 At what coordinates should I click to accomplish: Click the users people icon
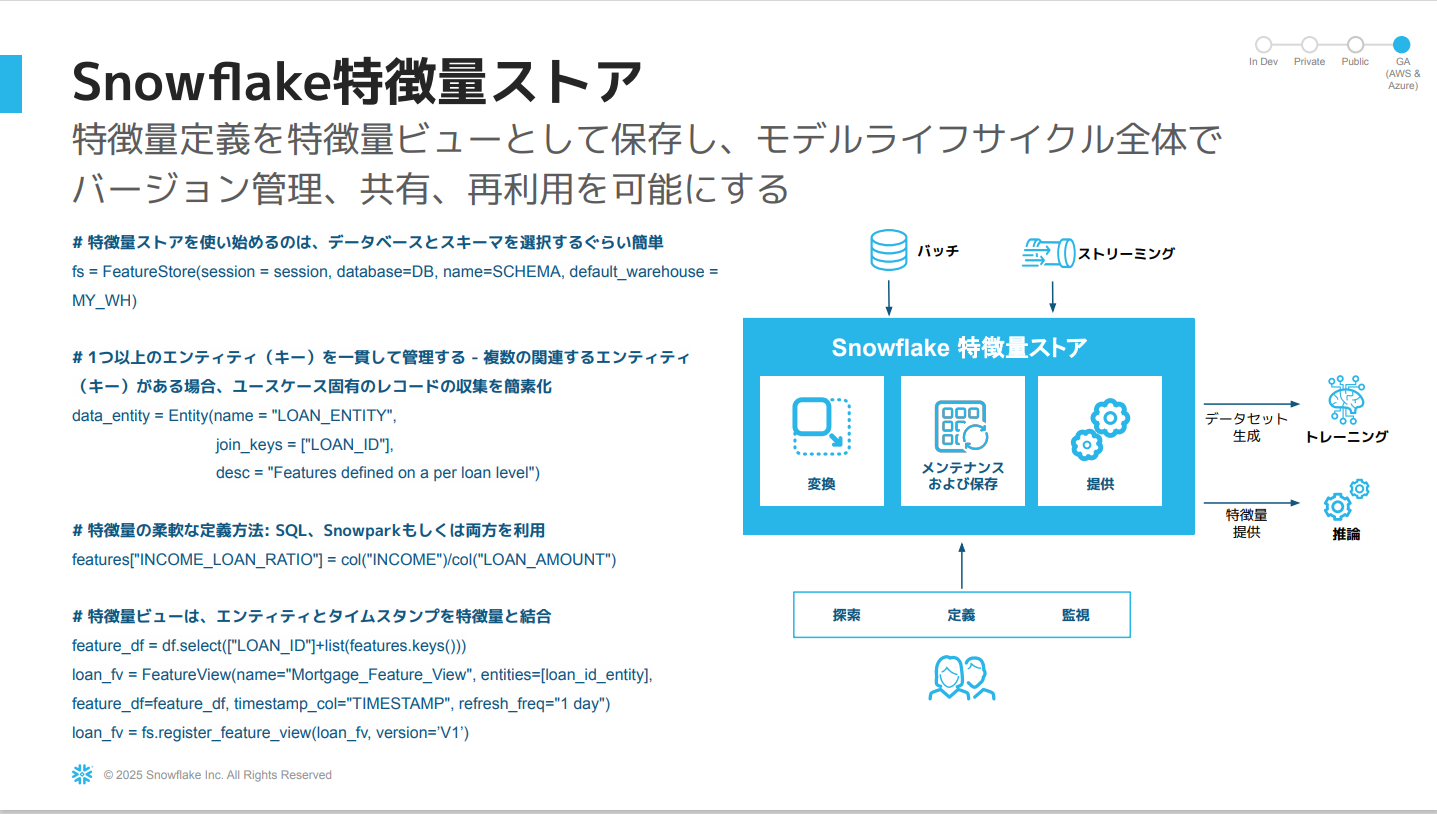(962, 677)
